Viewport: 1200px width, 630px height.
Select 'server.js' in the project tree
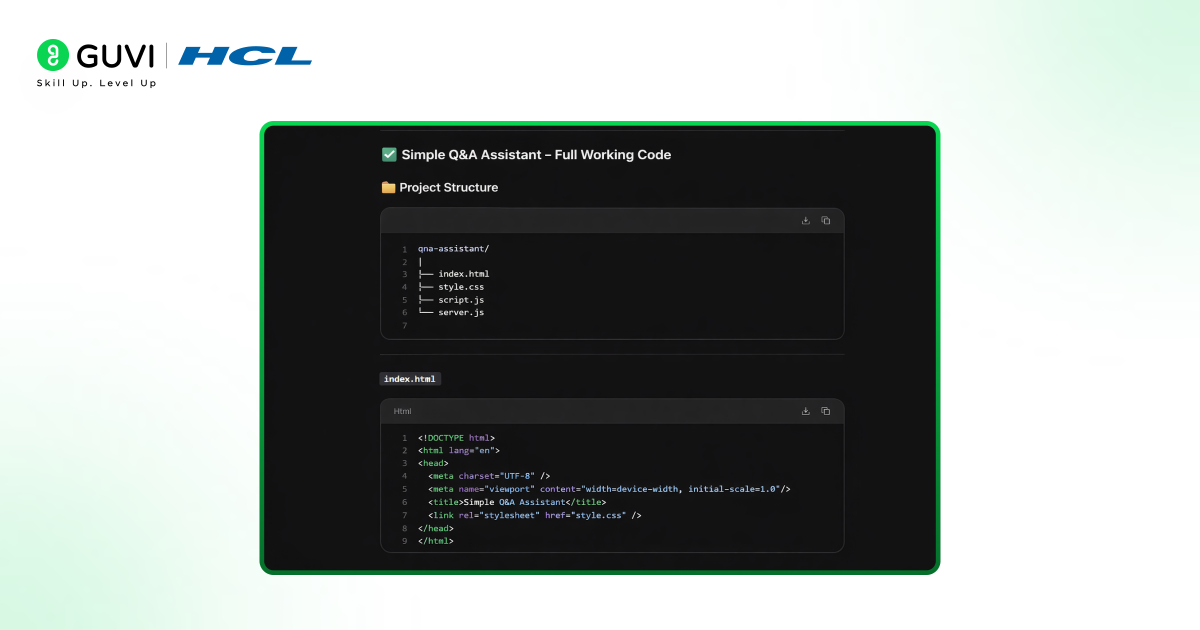coord(461,313)
